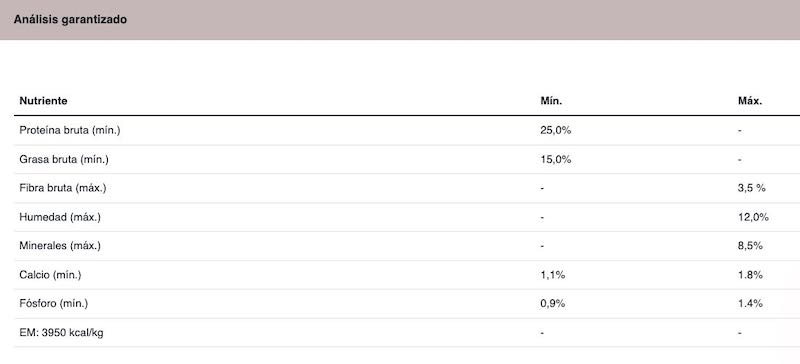Image resolution: width=800 pixels, height=364 pixels.
Task: Select the Grasa bruta (mín.) row label
Action: [64, 160]
